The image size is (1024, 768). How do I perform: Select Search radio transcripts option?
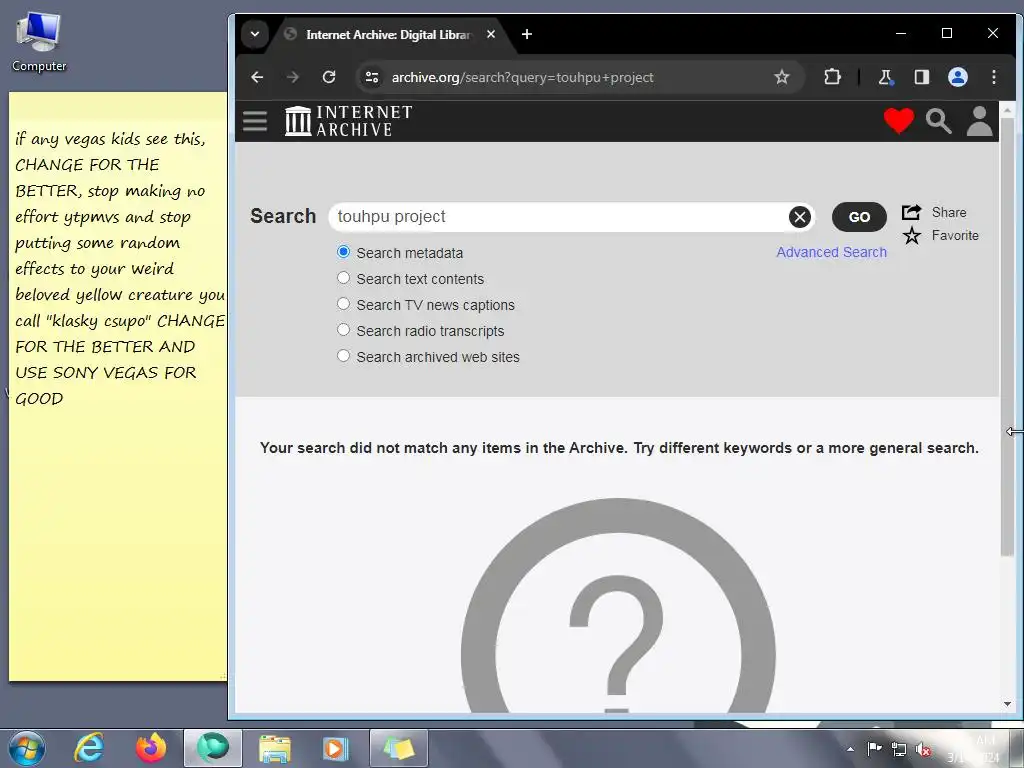(x=344, y=330)
